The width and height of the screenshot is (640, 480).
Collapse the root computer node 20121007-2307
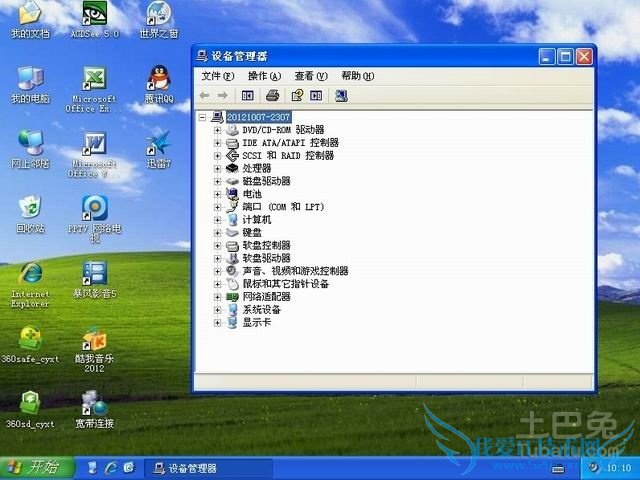(202, 118)
